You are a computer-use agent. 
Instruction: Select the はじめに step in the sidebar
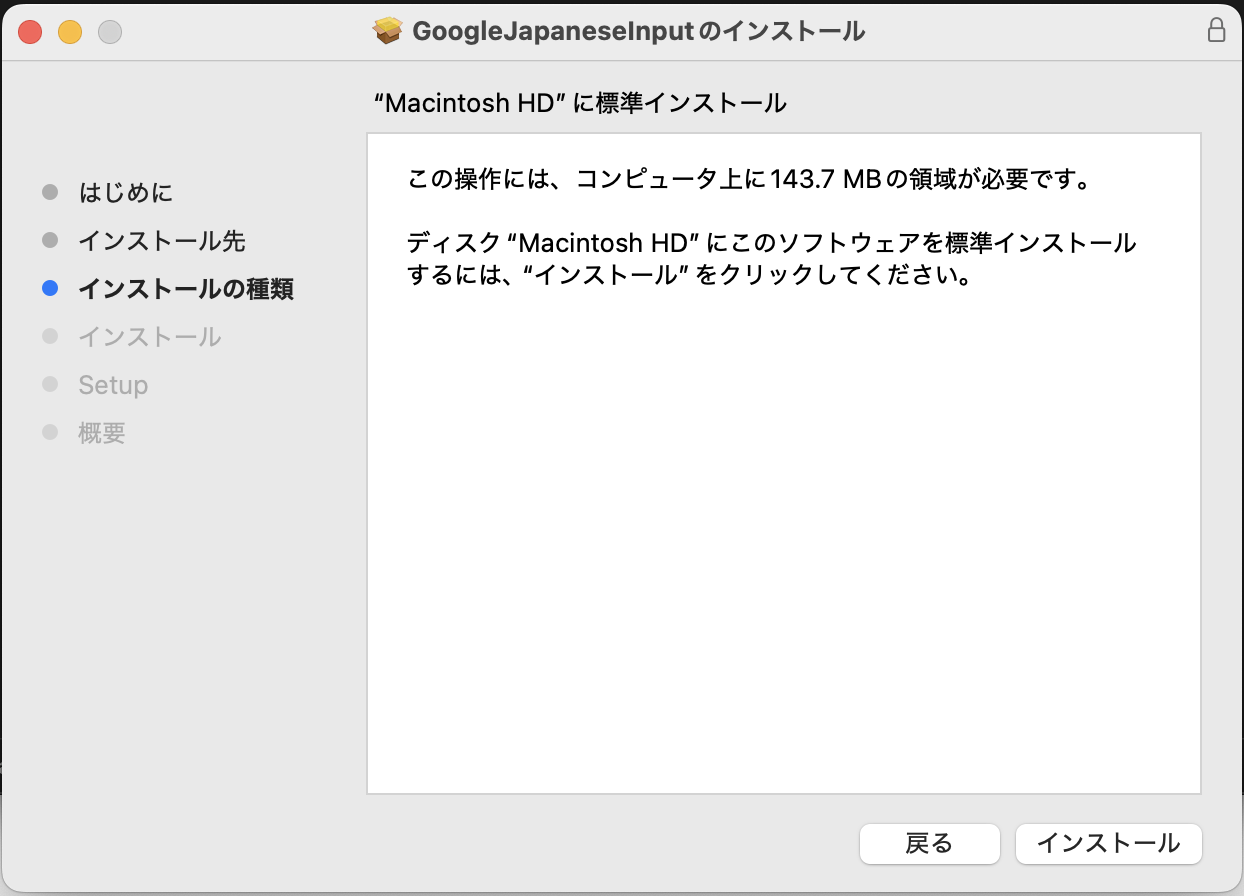click(x=126, y=192)
